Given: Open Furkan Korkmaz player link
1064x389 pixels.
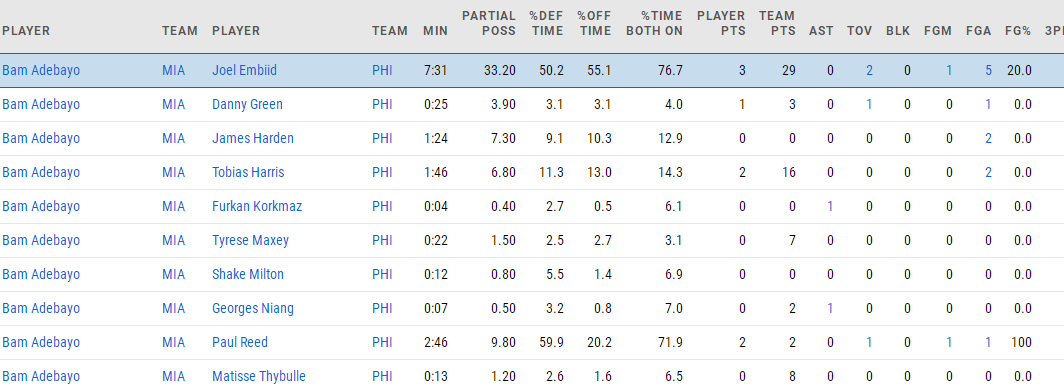Looking at the screenshot, I should click(x=256, y=206).
